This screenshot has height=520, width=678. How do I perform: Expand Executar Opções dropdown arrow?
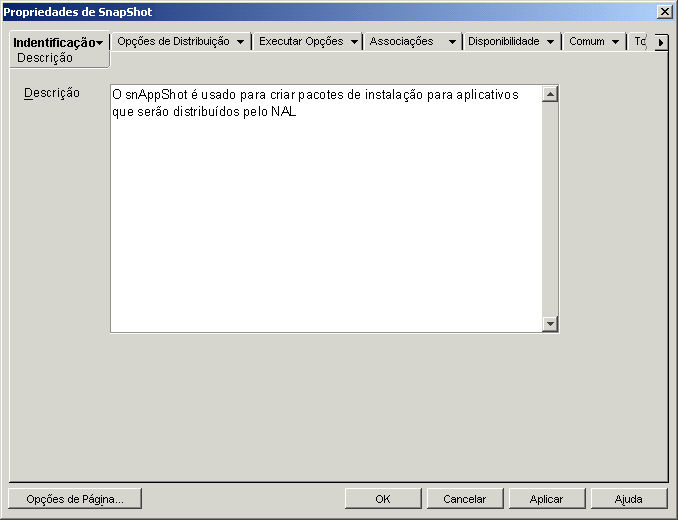click(x=354, y=42)
